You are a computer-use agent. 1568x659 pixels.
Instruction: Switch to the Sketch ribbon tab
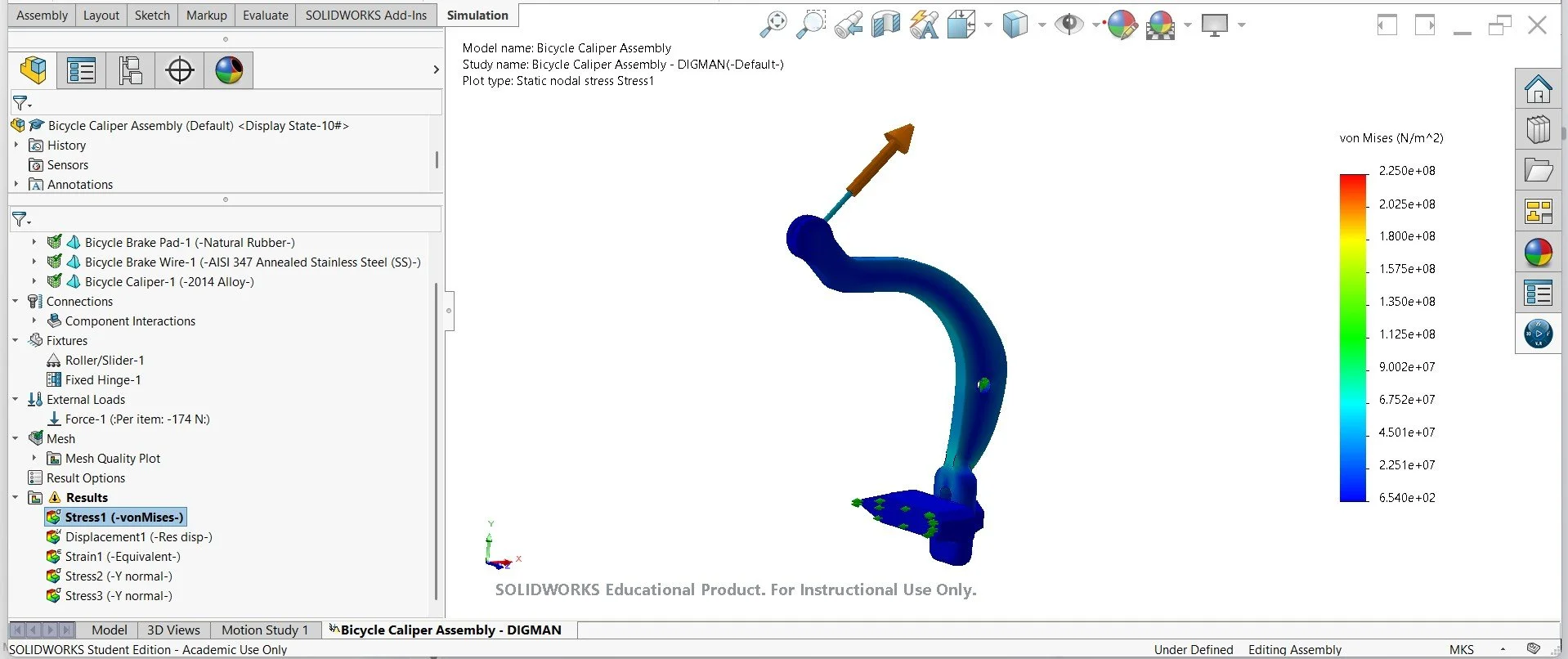152,15
